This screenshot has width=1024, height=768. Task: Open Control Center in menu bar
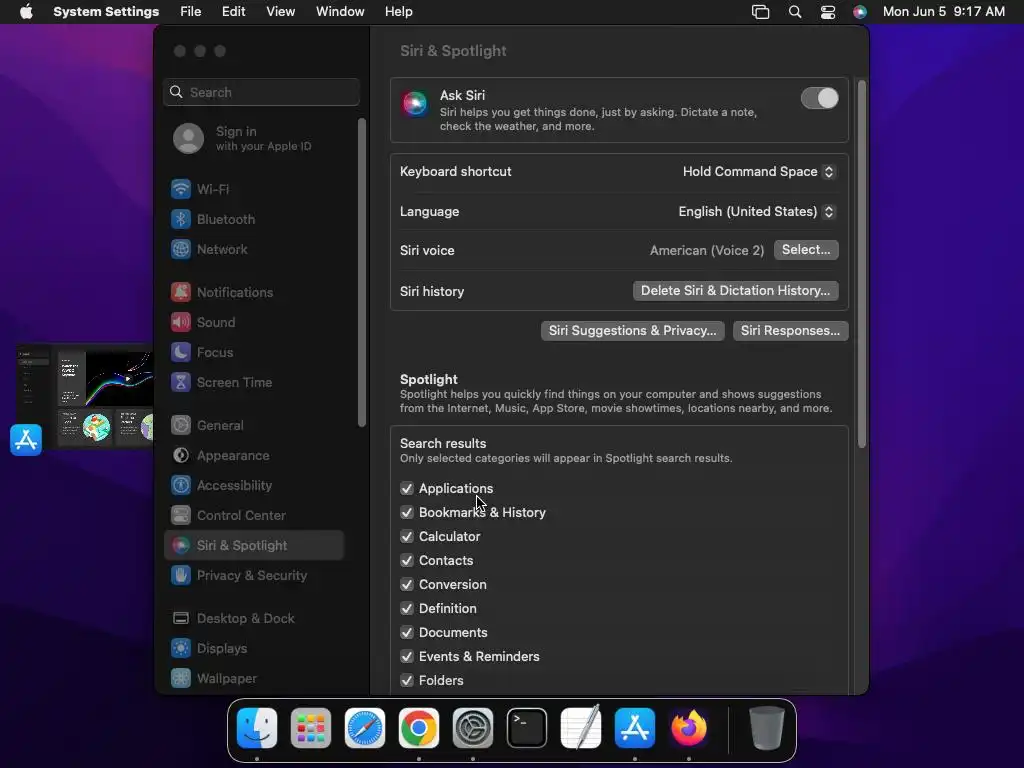[x=827, y=12]
